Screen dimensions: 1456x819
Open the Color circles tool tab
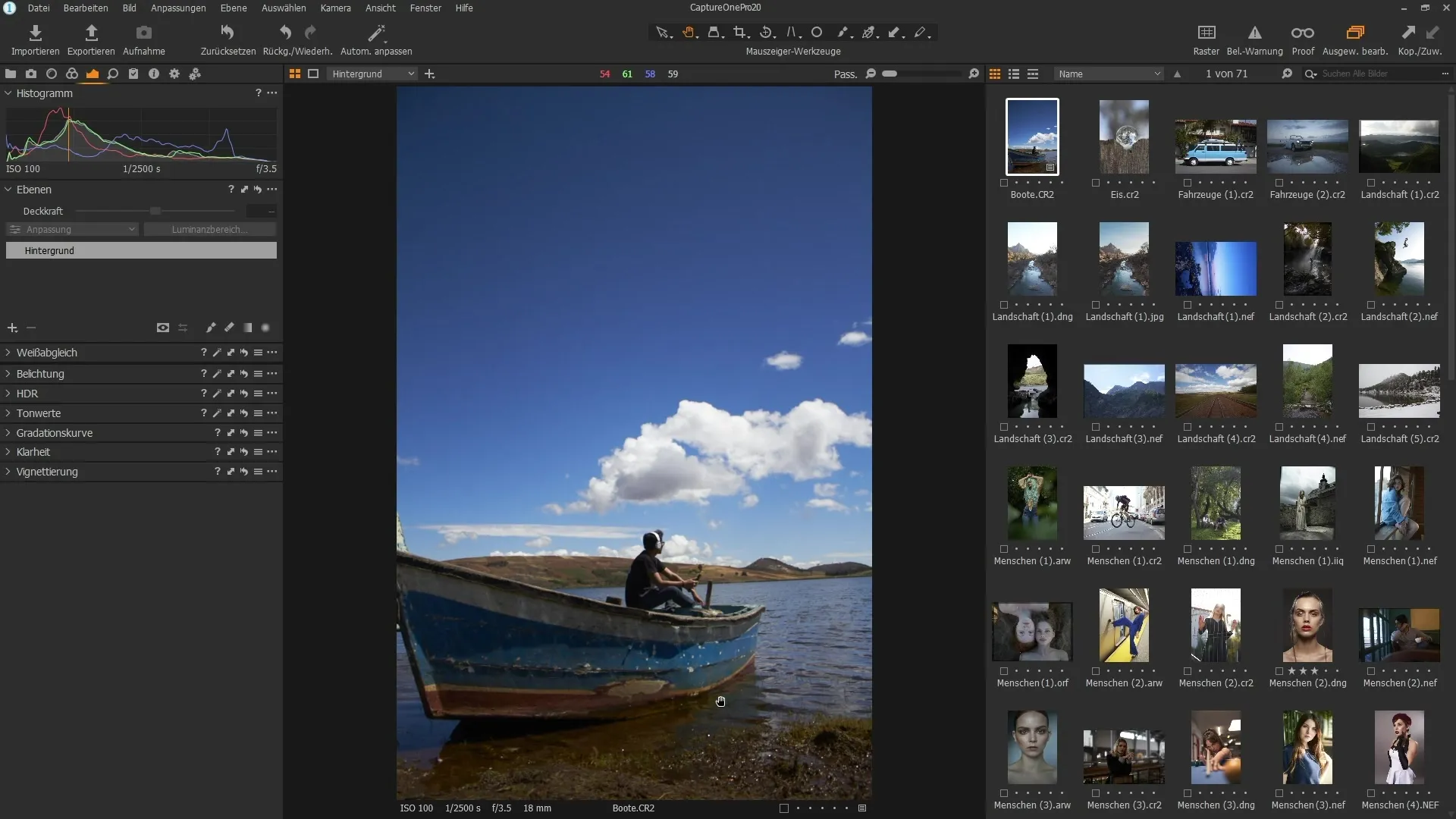click(x=72, y=74)
